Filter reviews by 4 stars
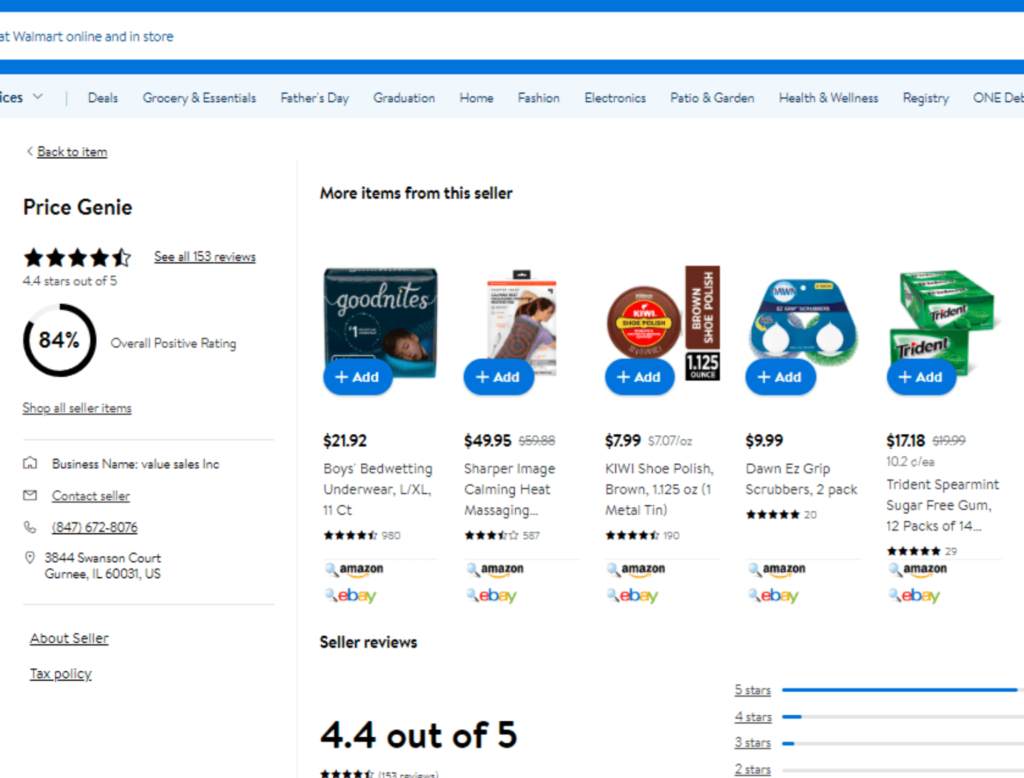Viewport: 1024px width, 778px height. pos(753,717)
